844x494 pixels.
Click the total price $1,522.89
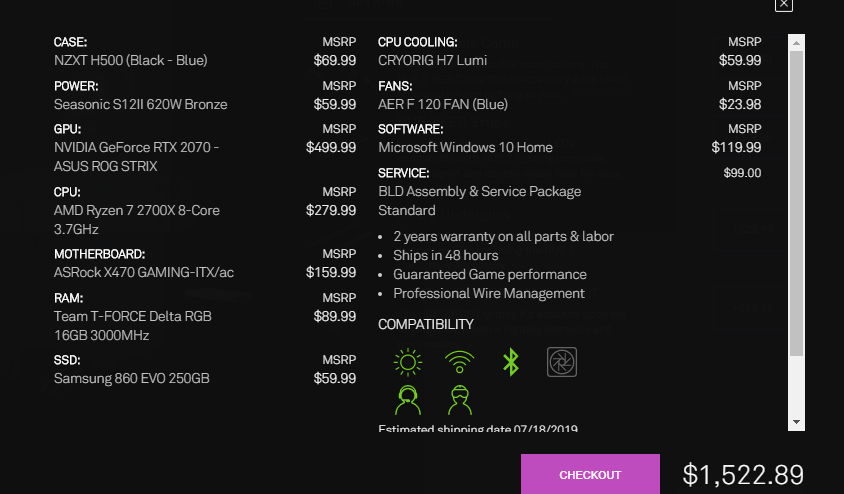point(743,475)
